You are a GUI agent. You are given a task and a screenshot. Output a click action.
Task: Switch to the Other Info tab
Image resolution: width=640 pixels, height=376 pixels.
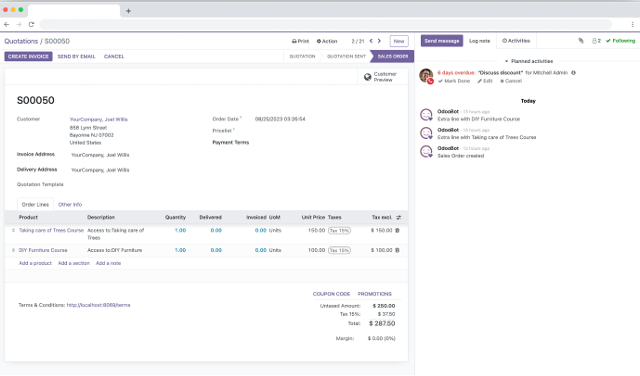[x=70, y=205]
